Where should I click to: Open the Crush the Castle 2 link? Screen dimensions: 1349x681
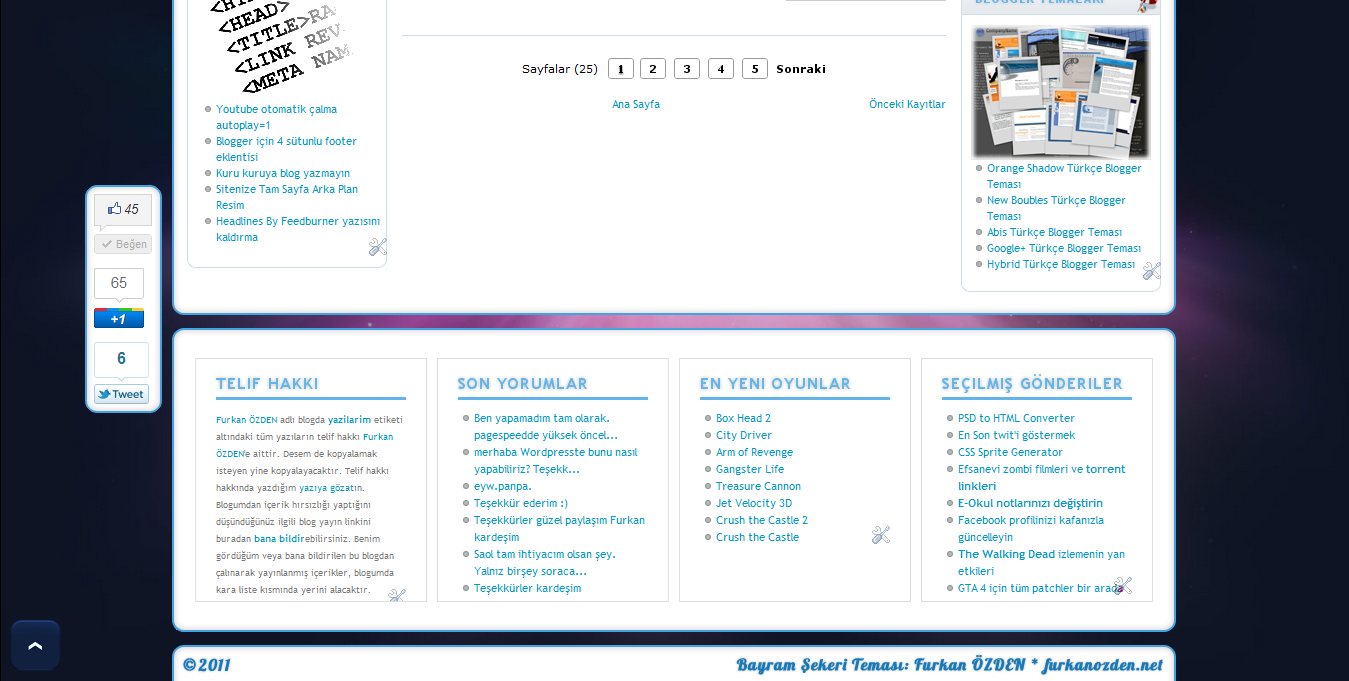click(x=762, y=520)
